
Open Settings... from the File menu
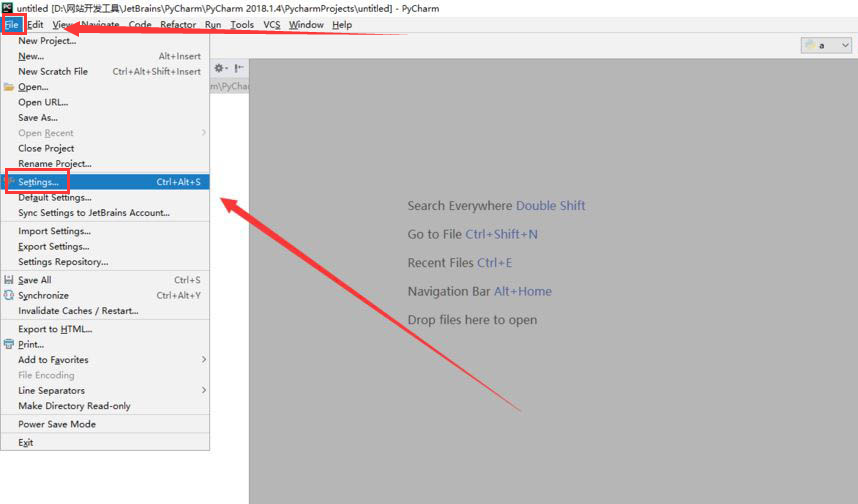point(105,182)
